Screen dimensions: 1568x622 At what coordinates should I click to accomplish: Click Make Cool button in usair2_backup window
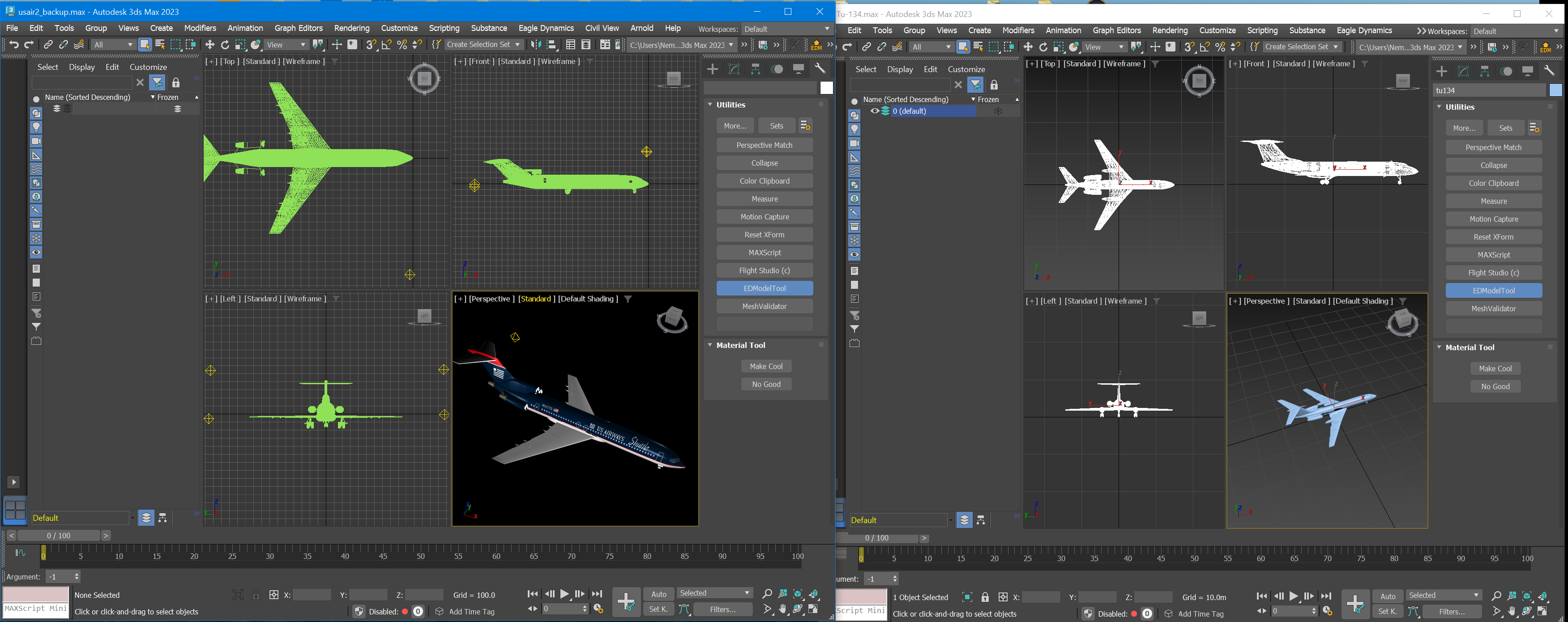[766, 366]
